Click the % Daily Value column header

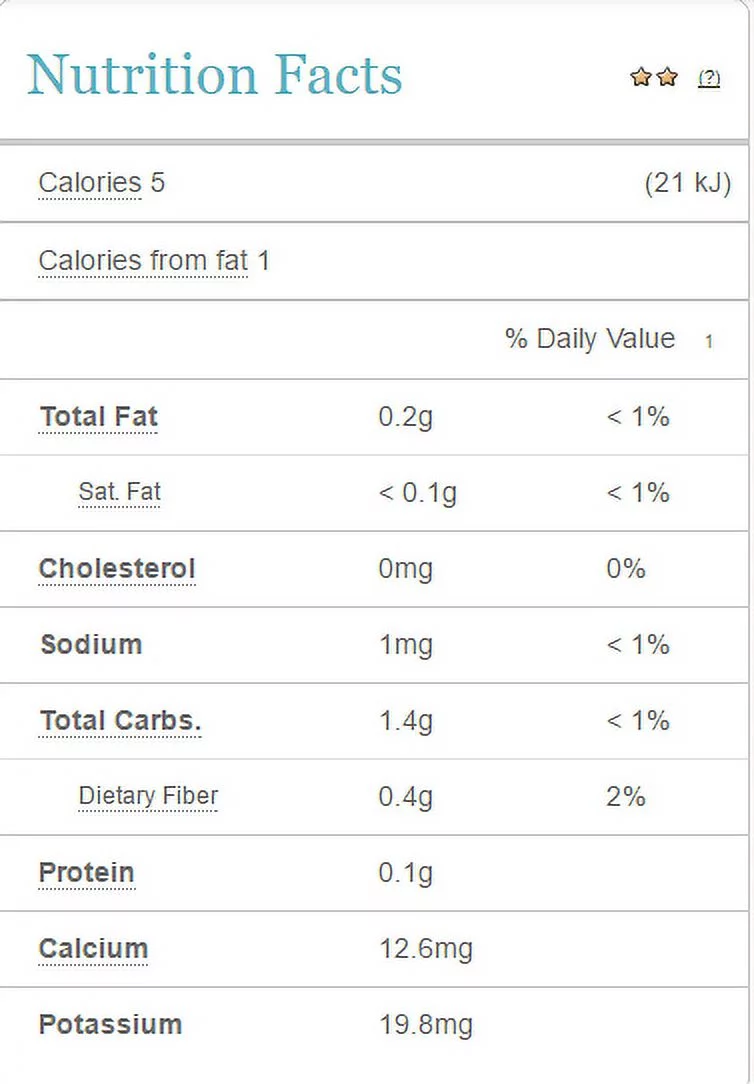click(590, 339)
